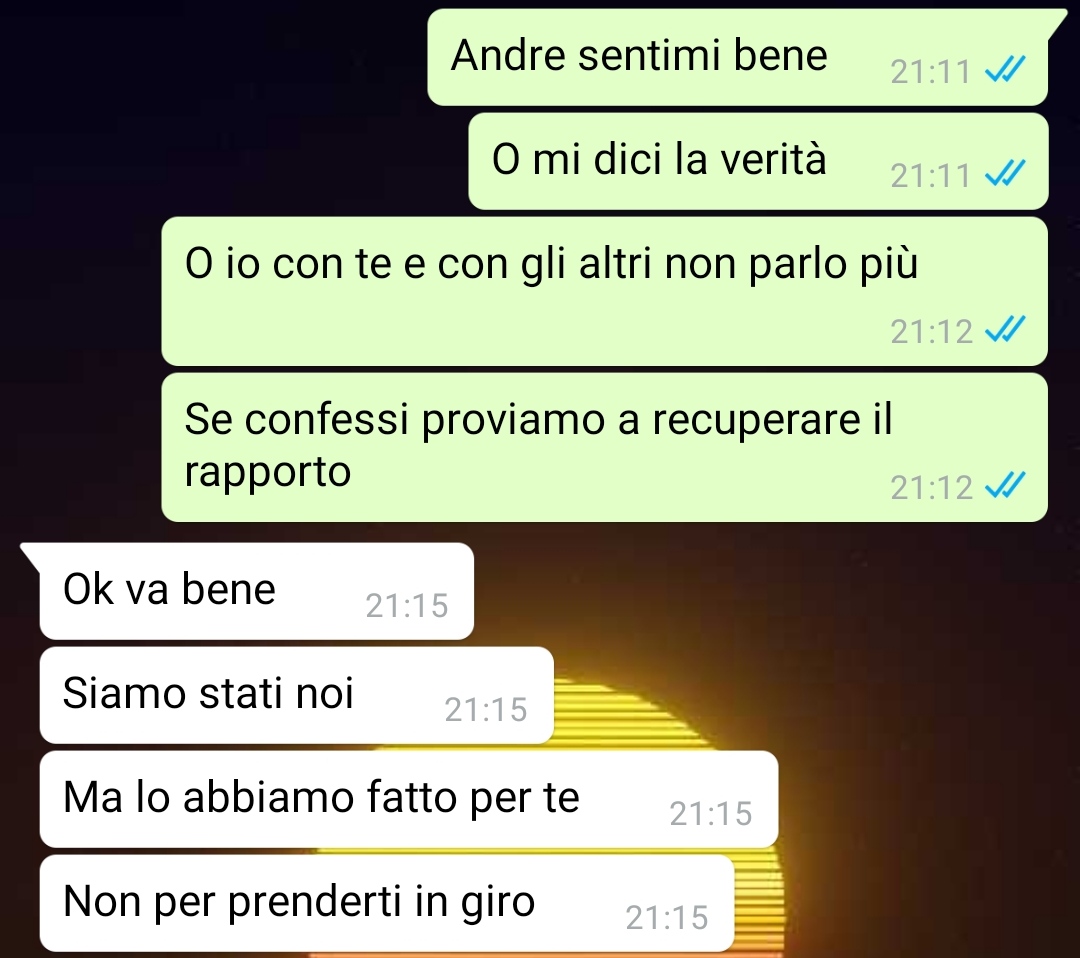The width and height of the screenshot is (1080, 958).
Task: Tap the 'Ok va bene' reply
Action: click(256, 592)
